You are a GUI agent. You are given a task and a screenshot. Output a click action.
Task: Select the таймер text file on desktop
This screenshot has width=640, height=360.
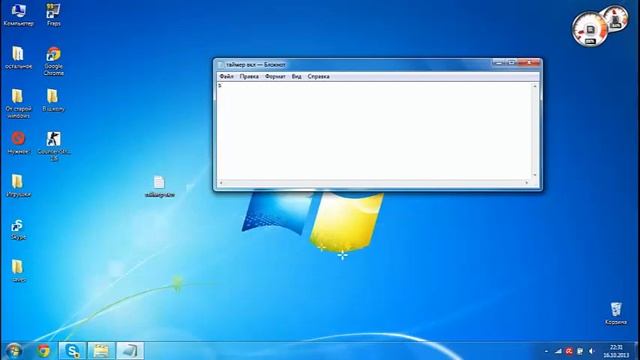160,187
